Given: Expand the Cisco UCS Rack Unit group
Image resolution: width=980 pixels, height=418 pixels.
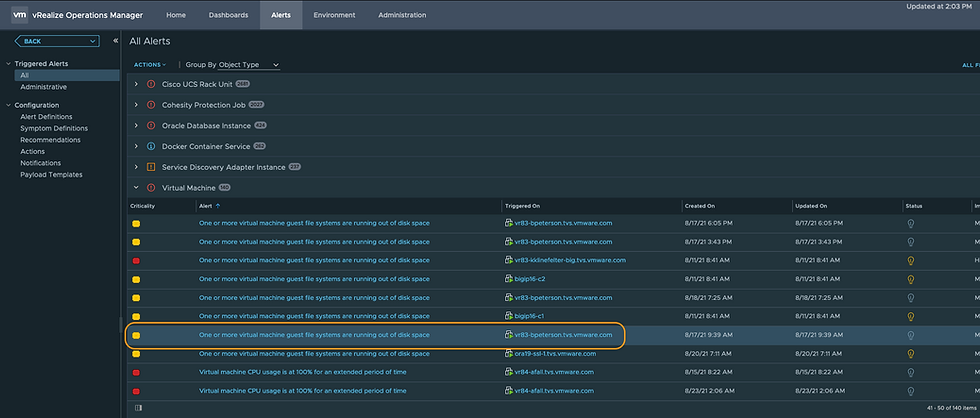Looking at the screenshot, I should click(136, 84).
